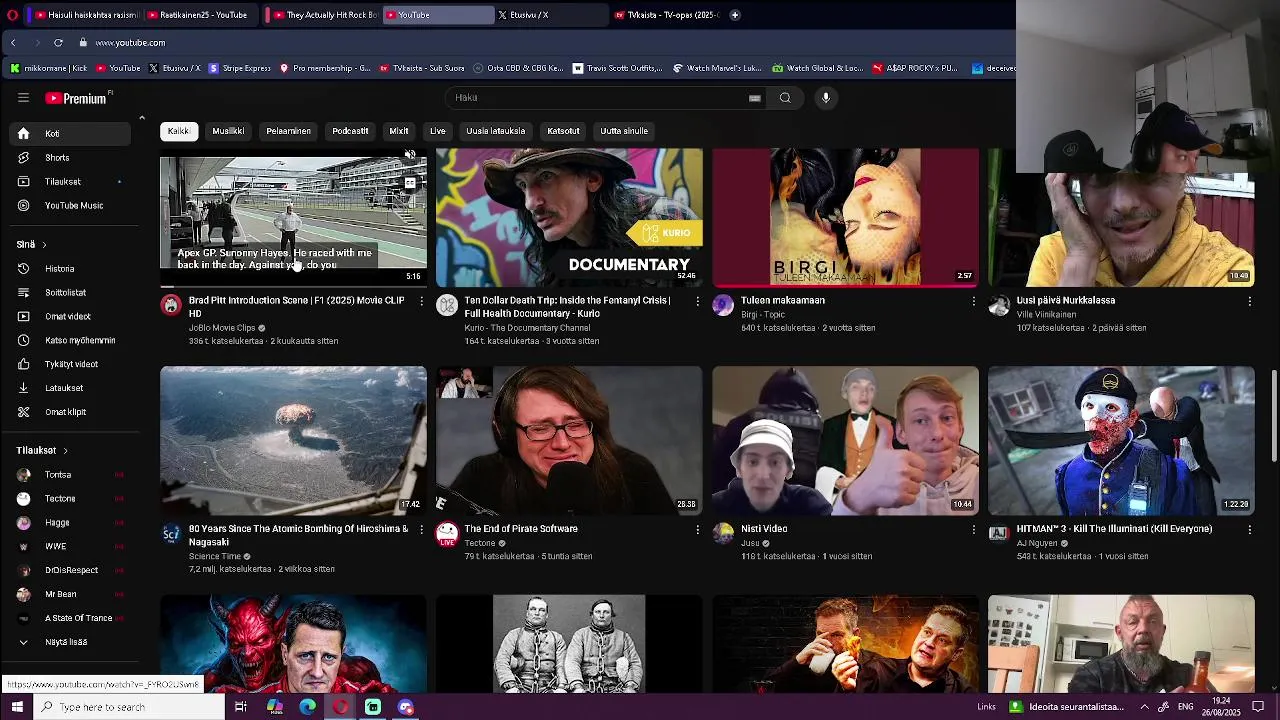This screenshot has width=1280, height=720.
Task: Open a new browser tab with plus
Action: [735, 15]
